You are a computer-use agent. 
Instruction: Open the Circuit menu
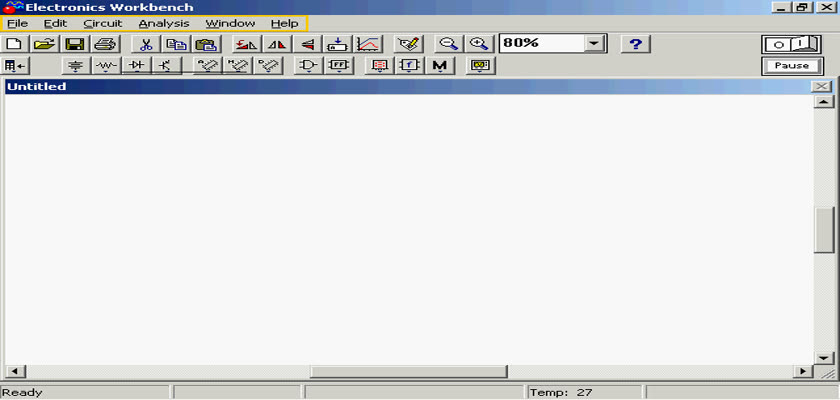[x=103, y=24]
